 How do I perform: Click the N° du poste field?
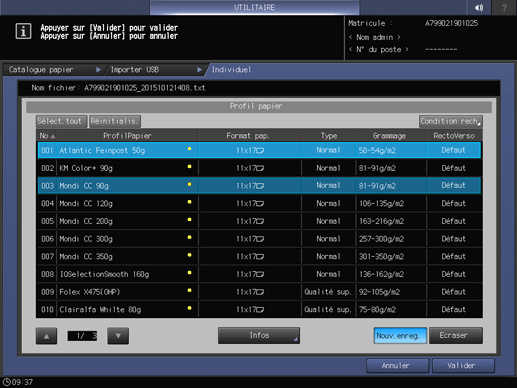379,49
